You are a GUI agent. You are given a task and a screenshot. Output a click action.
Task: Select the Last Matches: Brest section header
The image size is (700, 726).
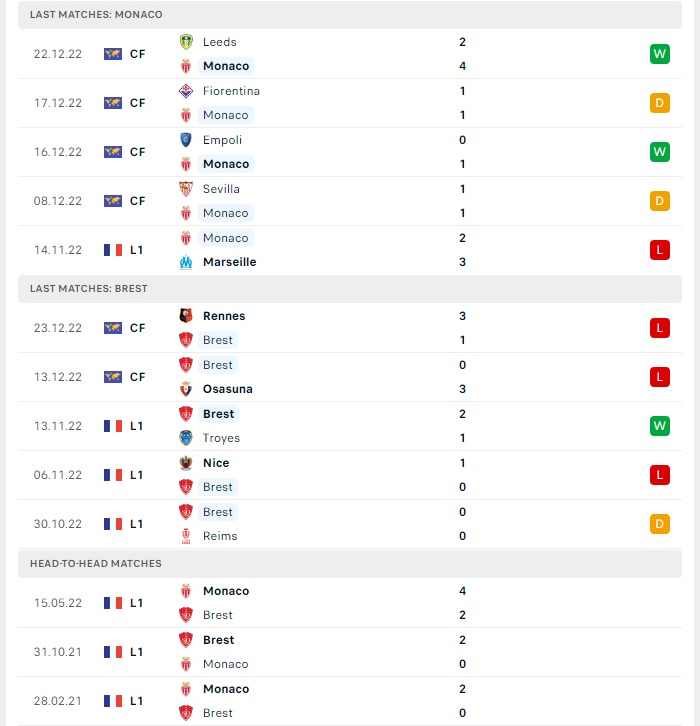[350, 288]
